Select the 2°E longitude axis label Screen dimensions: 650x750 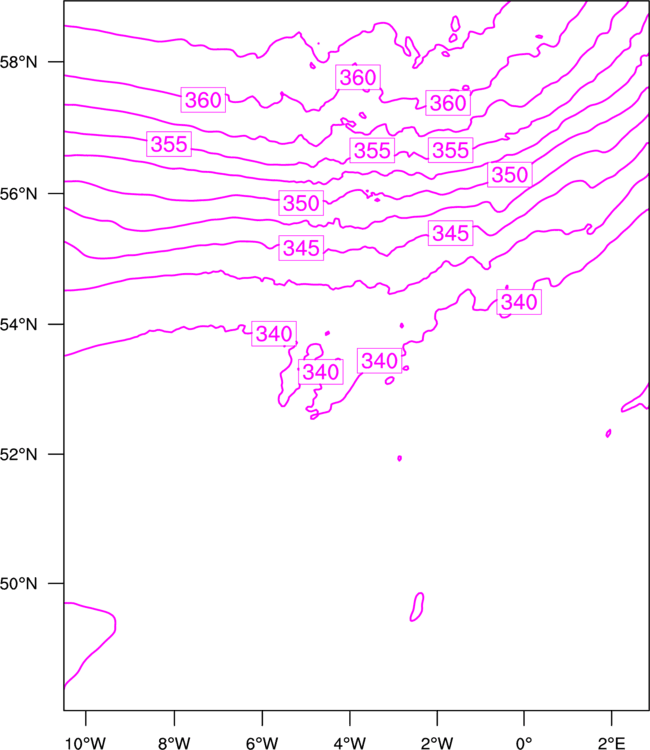pos(612,743)
